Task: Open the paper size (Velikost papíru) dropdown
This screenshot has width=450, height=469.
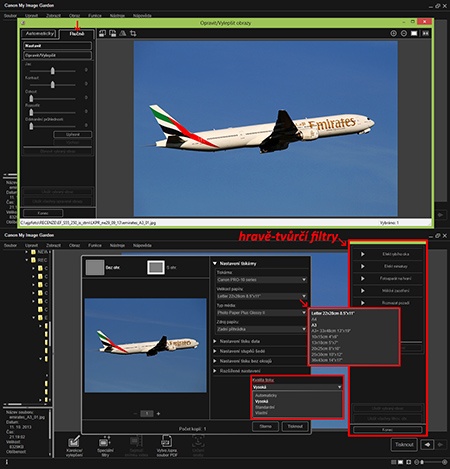Action: tap(261, 296)
